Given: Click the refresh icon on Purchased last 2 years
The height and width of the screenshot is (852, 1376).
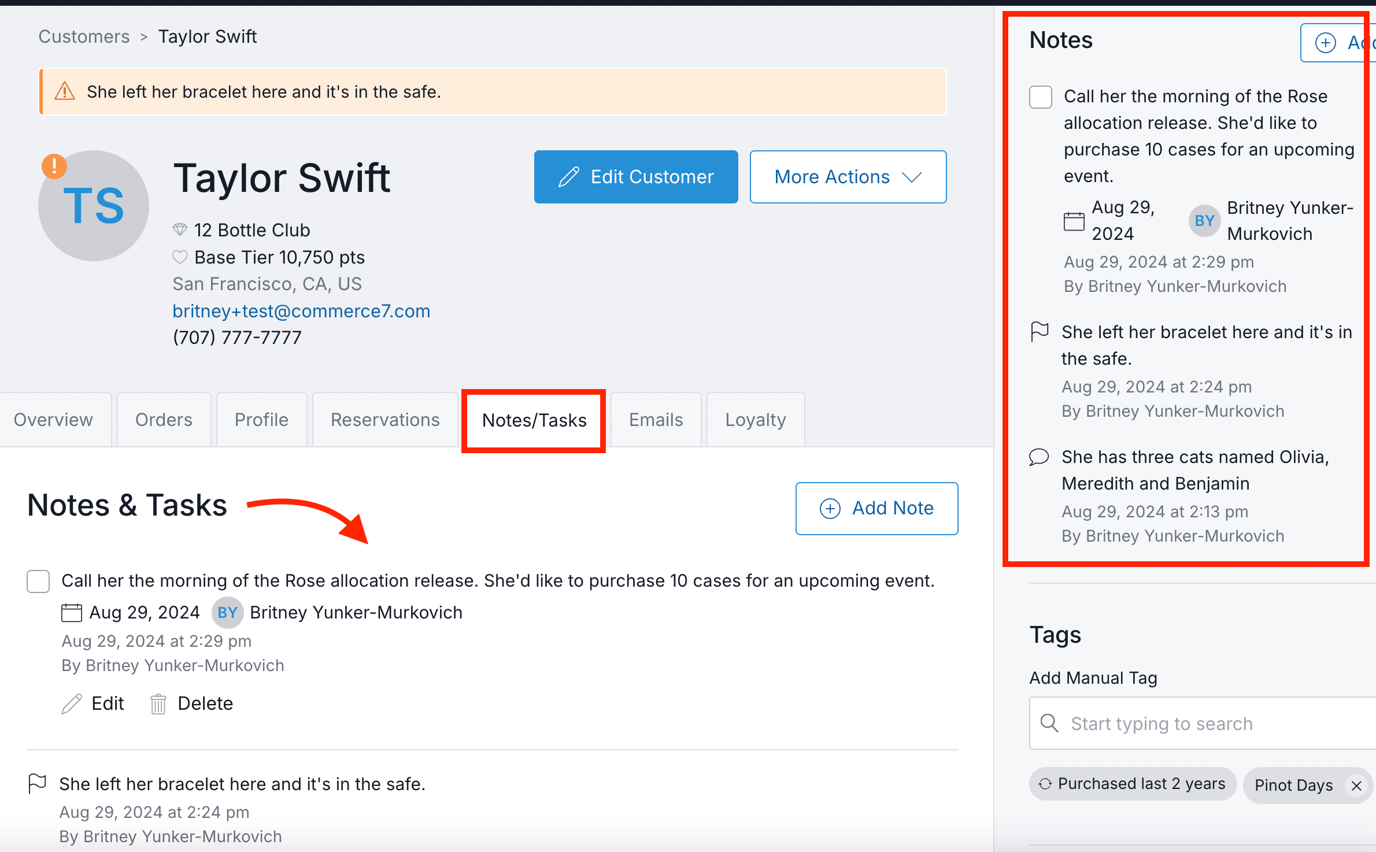Looking at the screenshot, I should click(1045, 784).
